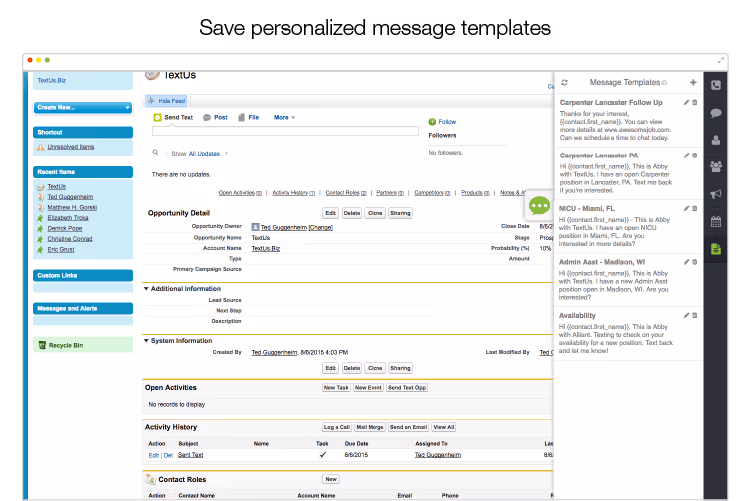Delete the Carpenter Lancaster PA template
Image resolution: width=751 pixels, height=501 pixels.
694,156
